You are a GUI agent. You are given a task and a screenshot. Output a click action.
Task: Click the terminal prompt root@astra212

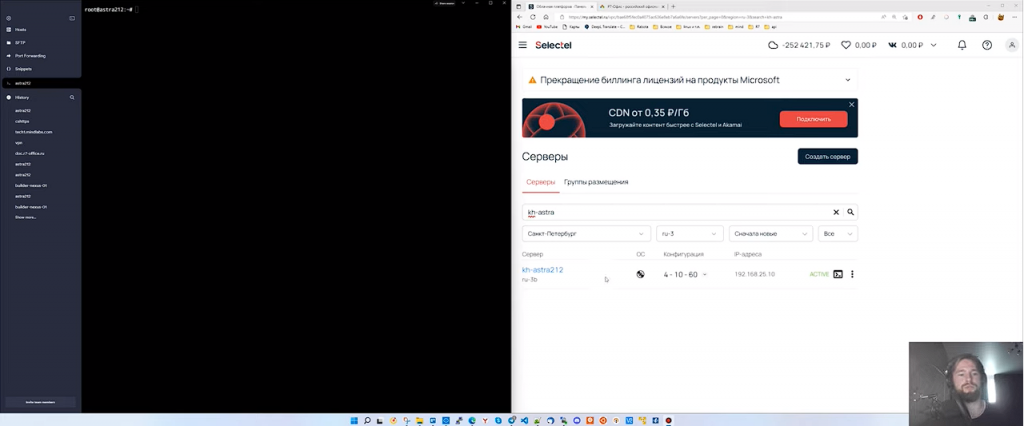(x=108, y=10)
